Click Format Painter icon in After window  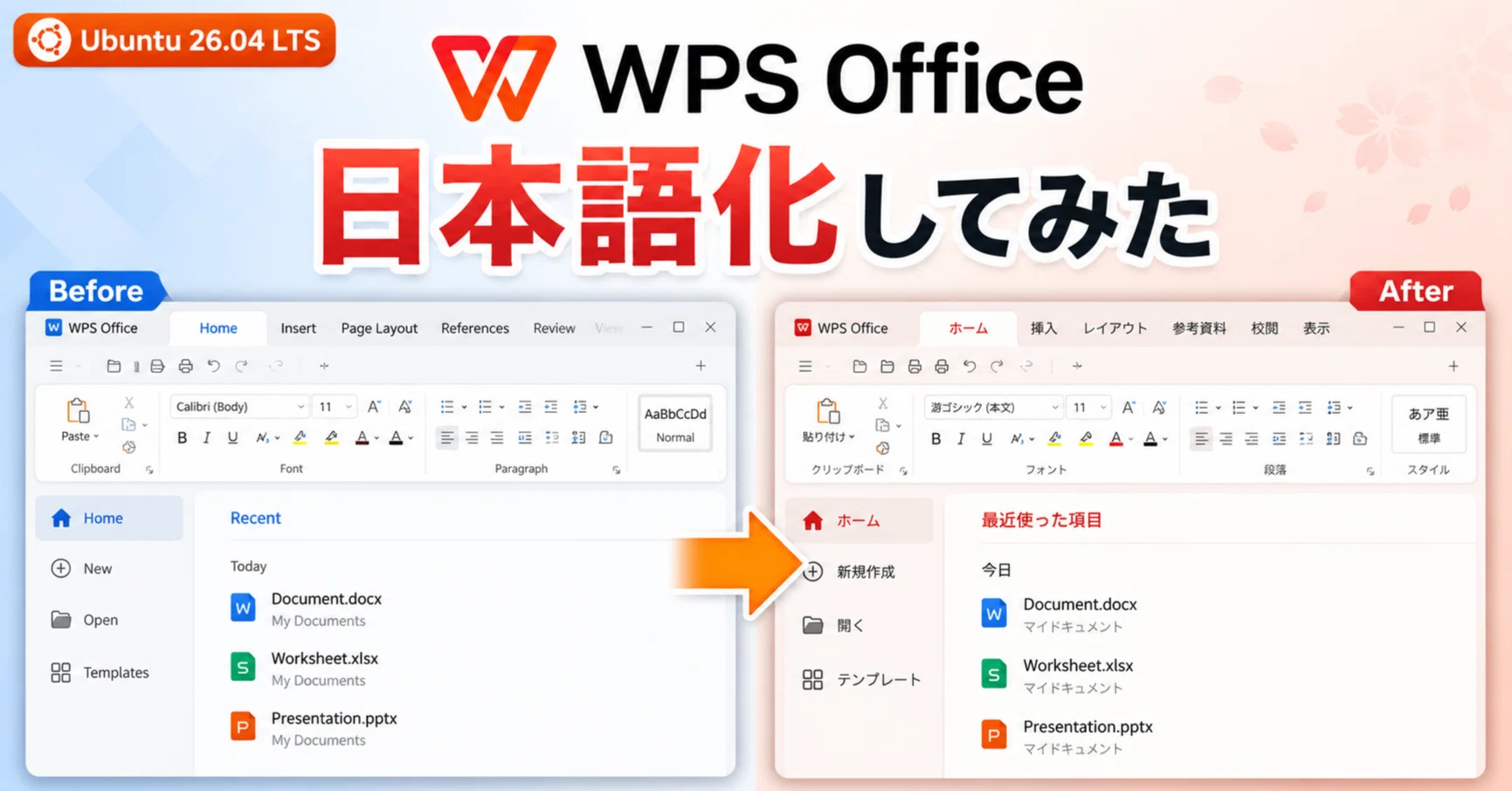883,448
